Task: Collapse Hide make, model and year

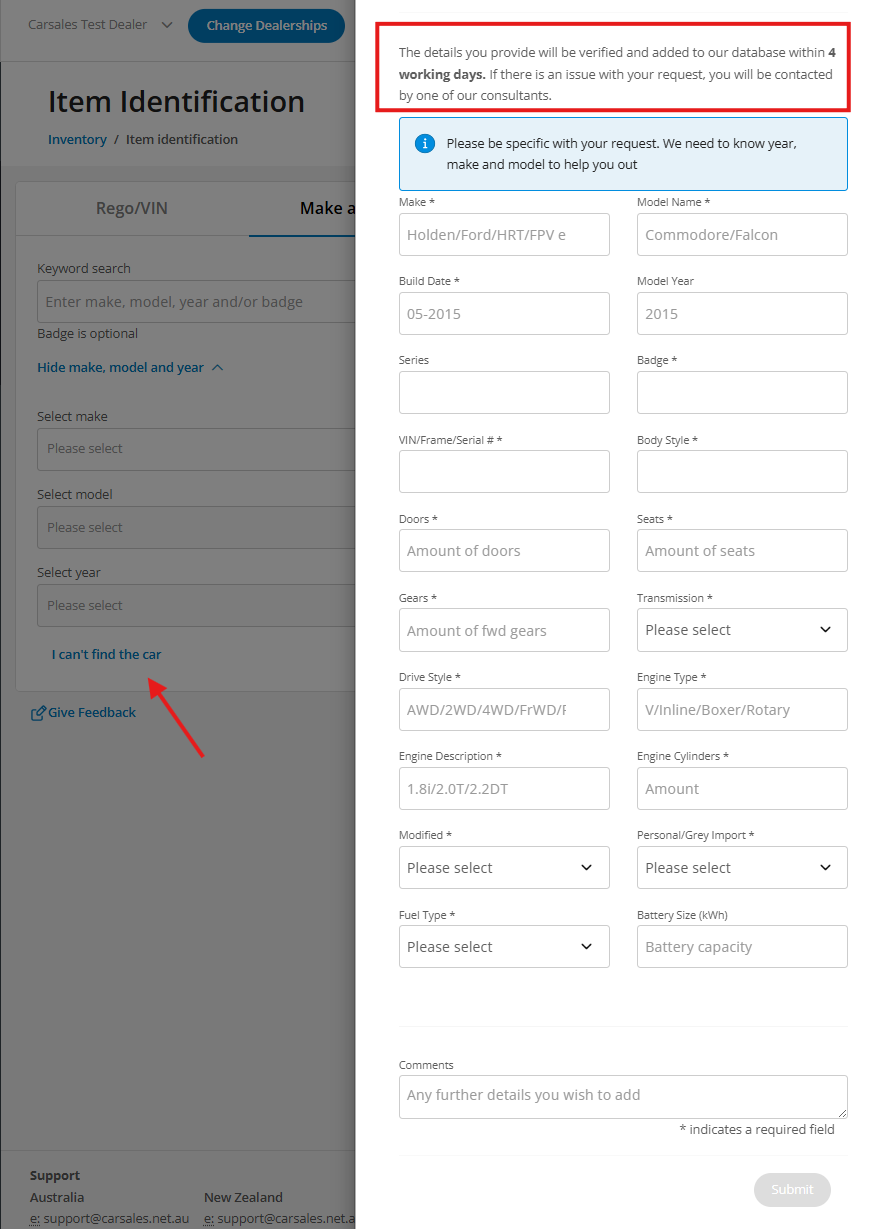Action: point(130,368)
